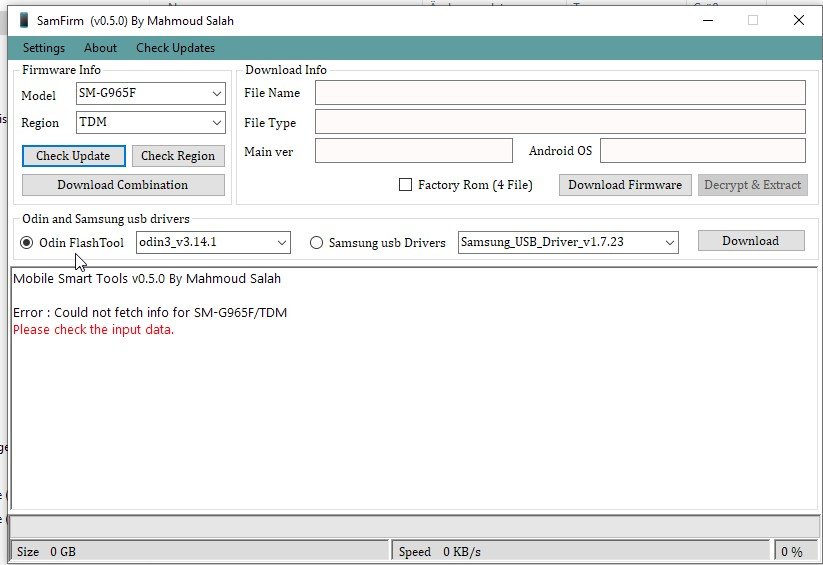The width and height of the screenshot is (823, 565).
Task: Click the SamFirm phone icon in title bar
Action: tap(24, 20)
